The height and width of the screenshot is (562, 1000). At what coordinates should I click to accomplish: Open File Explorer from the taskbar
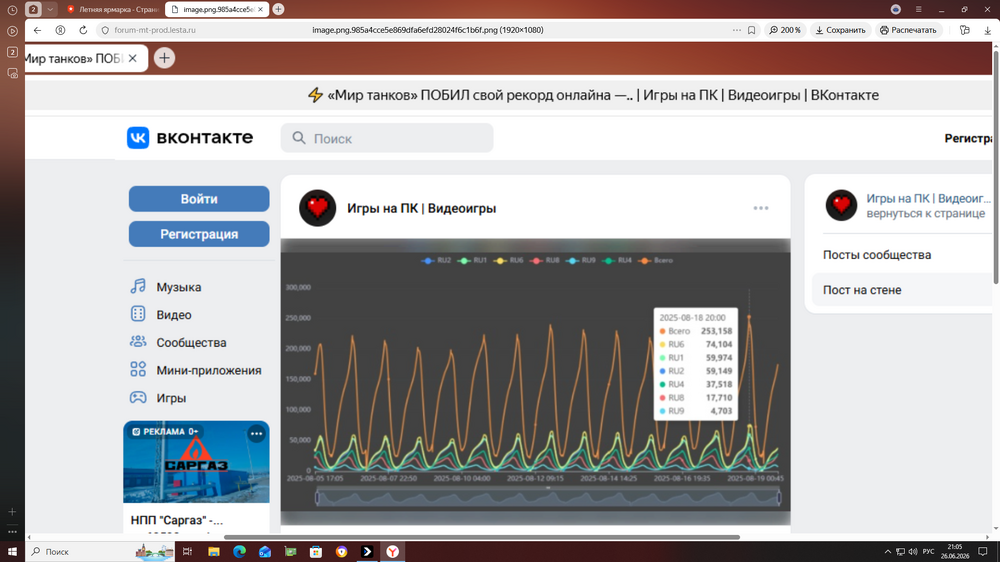tap(214, 552)
